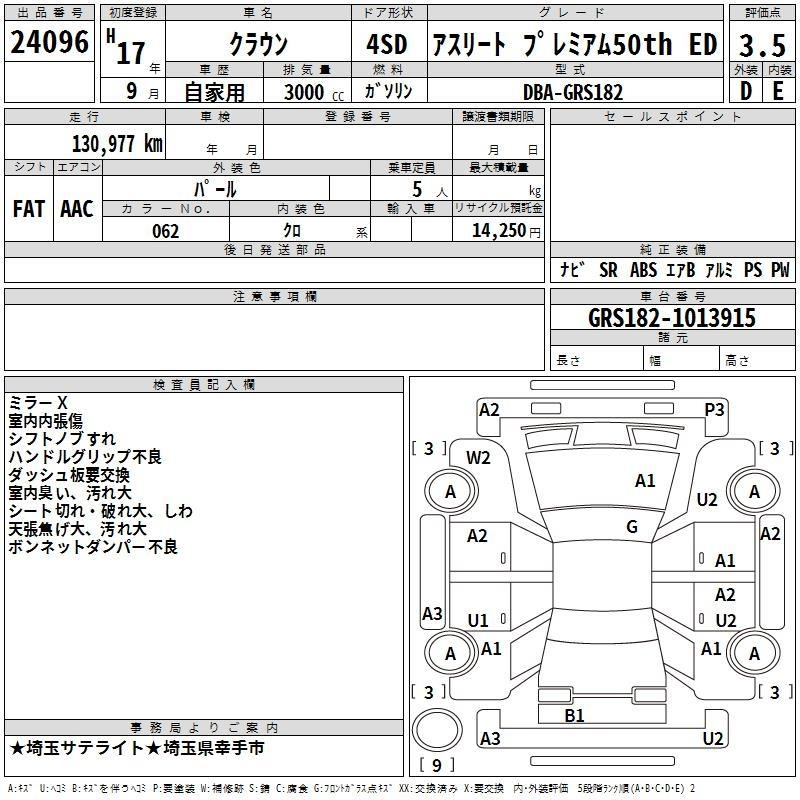The height and width of the screenshot is (800, 800).
Task: Click the 譲渡書類期限 header
Action: (x=498, y=117)
